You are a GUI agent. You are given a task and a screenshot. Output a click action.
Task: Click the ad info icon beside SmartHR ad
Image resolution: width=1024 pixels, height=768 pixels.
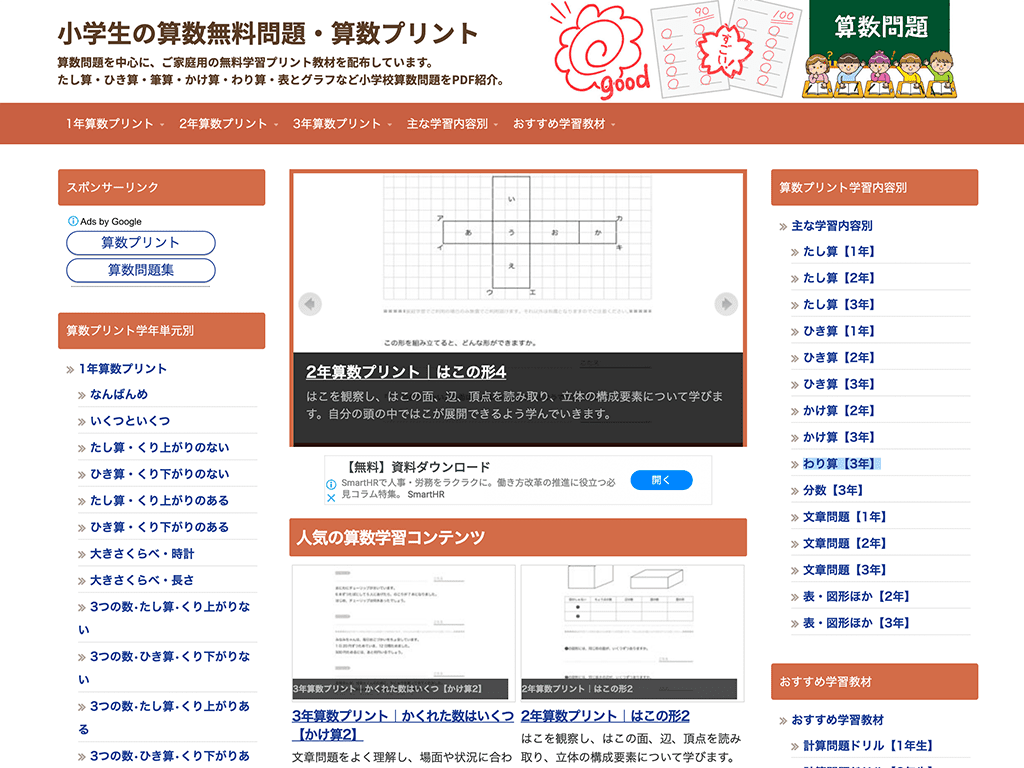[x=331, y=485]
